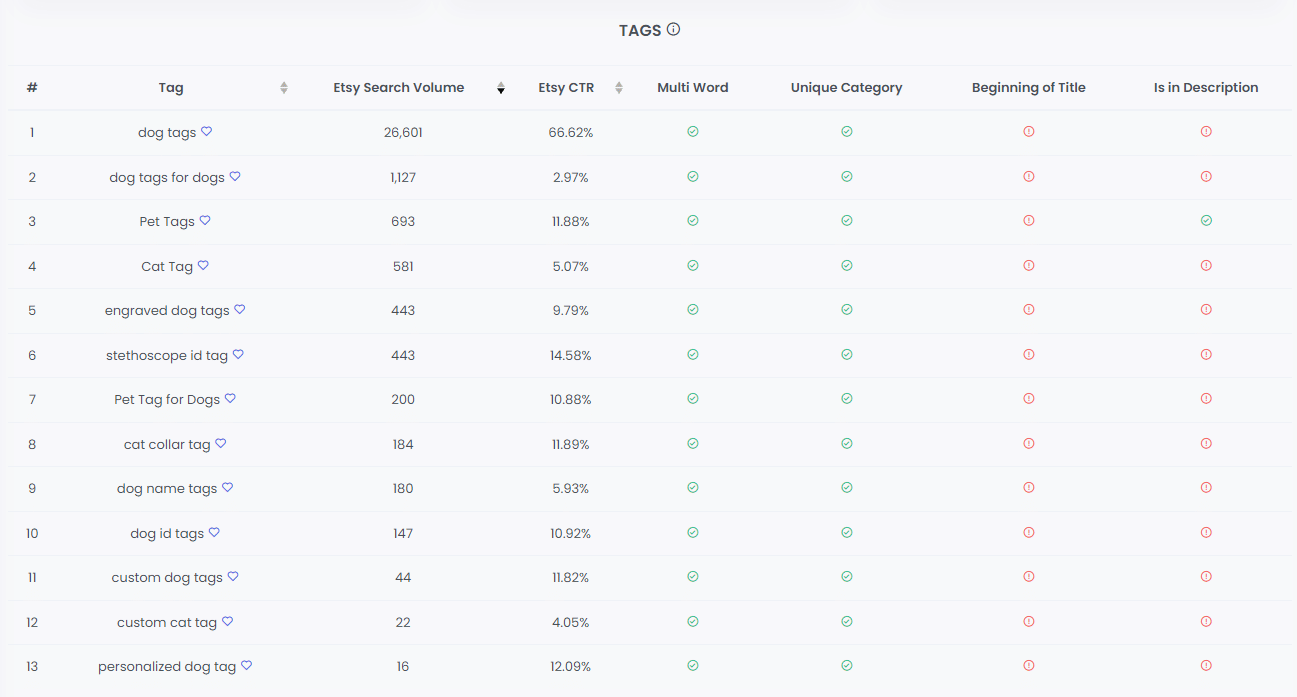1297x697 pixels.
Task: Click green Is in Description check for Pet Tags
Action: [x=1206, y=220]
